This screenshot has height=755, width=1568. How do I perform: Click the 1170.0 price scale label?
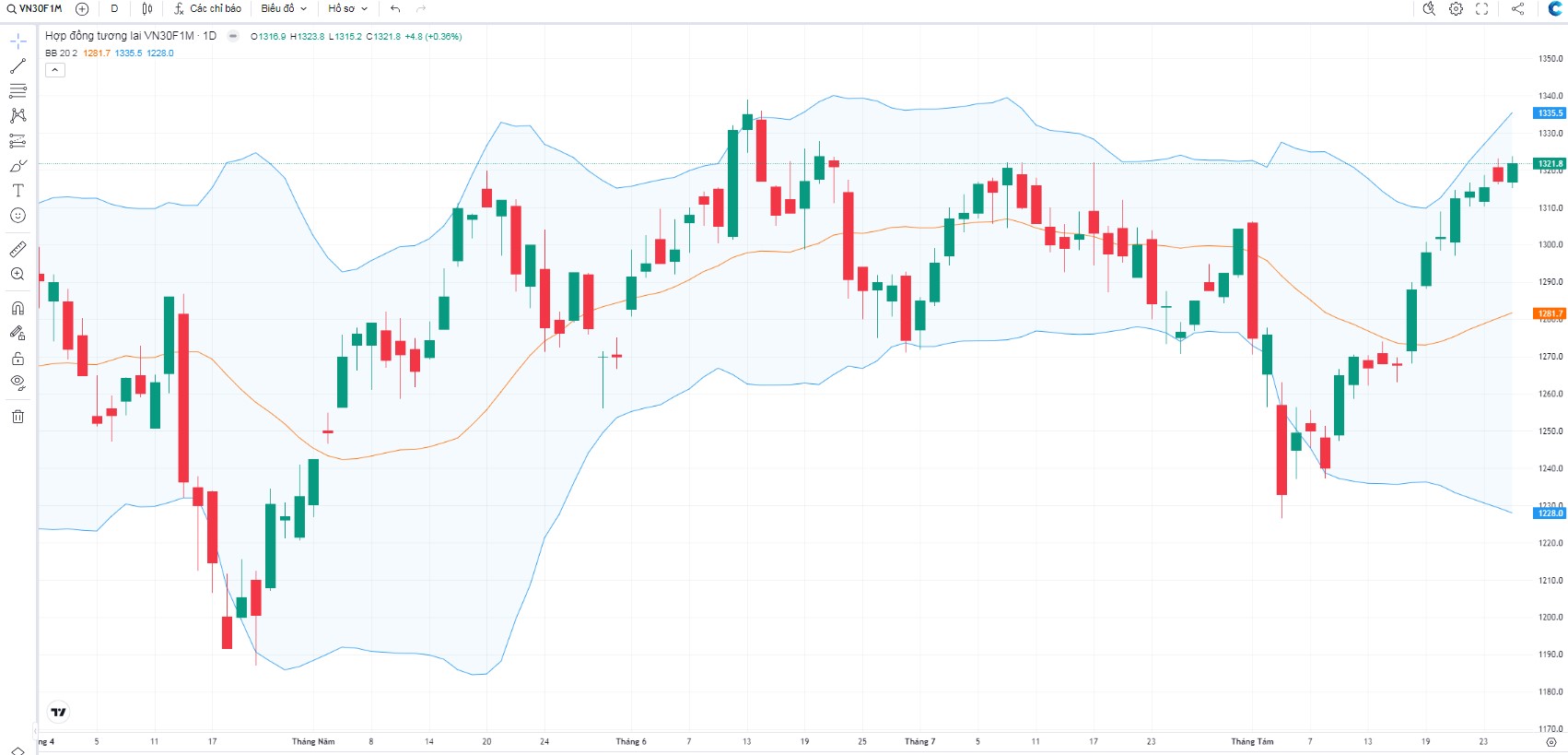(x=1550, y=729)
